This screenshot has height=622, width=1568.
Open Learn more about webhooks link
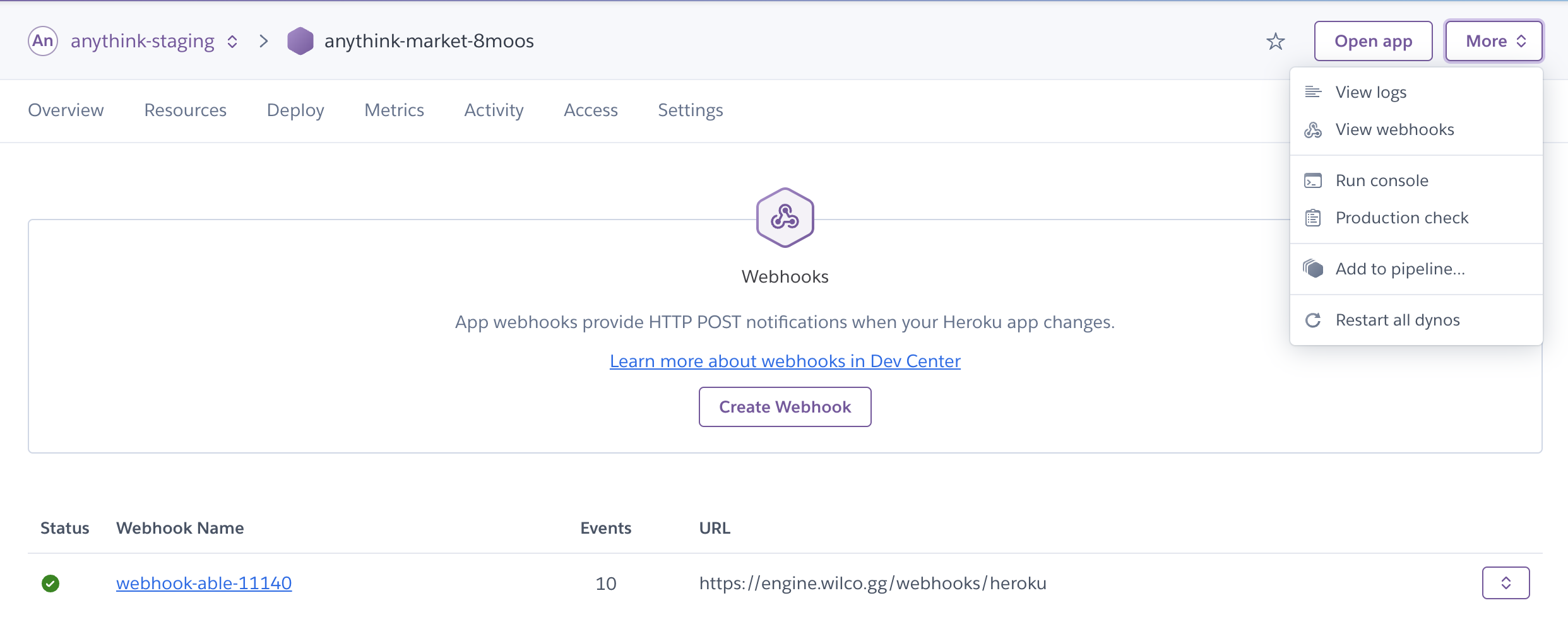[x=785, y=361]
